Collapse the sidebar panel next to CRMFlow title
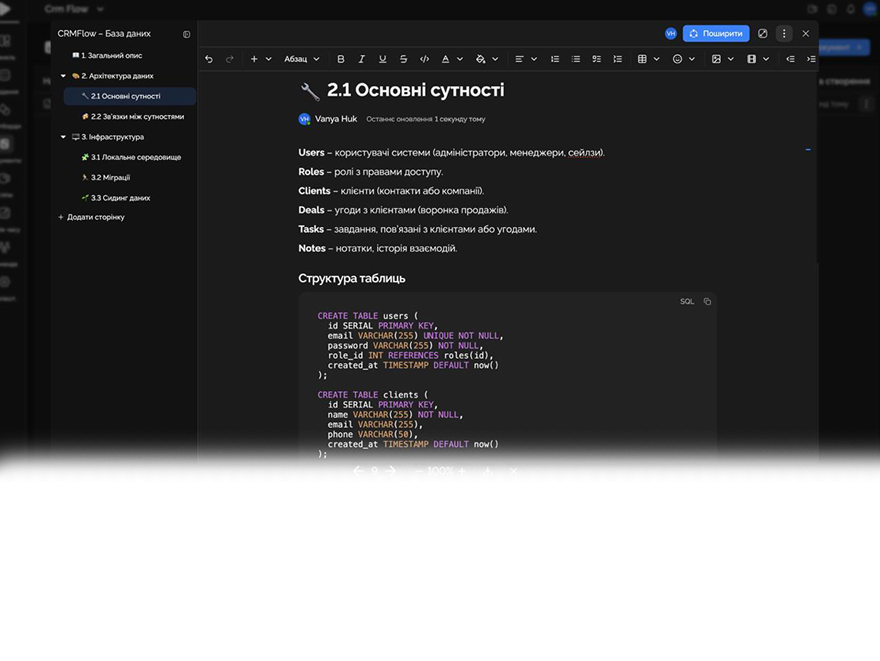 click(x=187, y=34)
